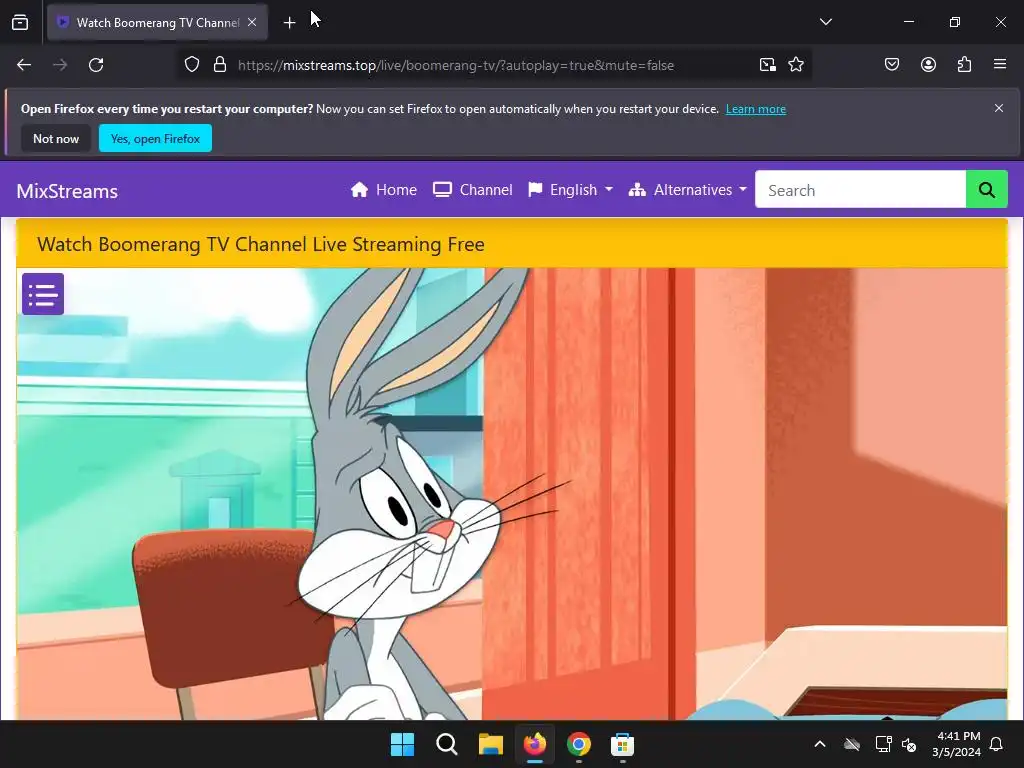
Task: Open the notifications bell icon
Action: pos(997,744)
